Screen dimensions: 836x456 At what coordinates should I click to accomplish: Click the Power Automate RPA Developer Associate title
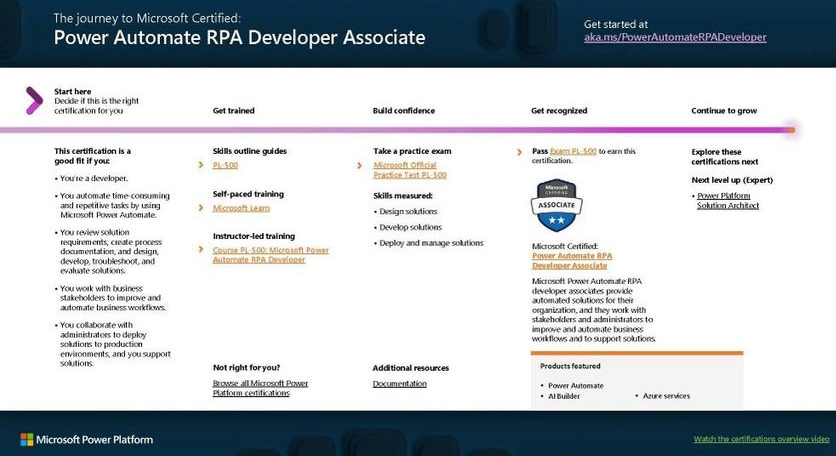(239, 37)
